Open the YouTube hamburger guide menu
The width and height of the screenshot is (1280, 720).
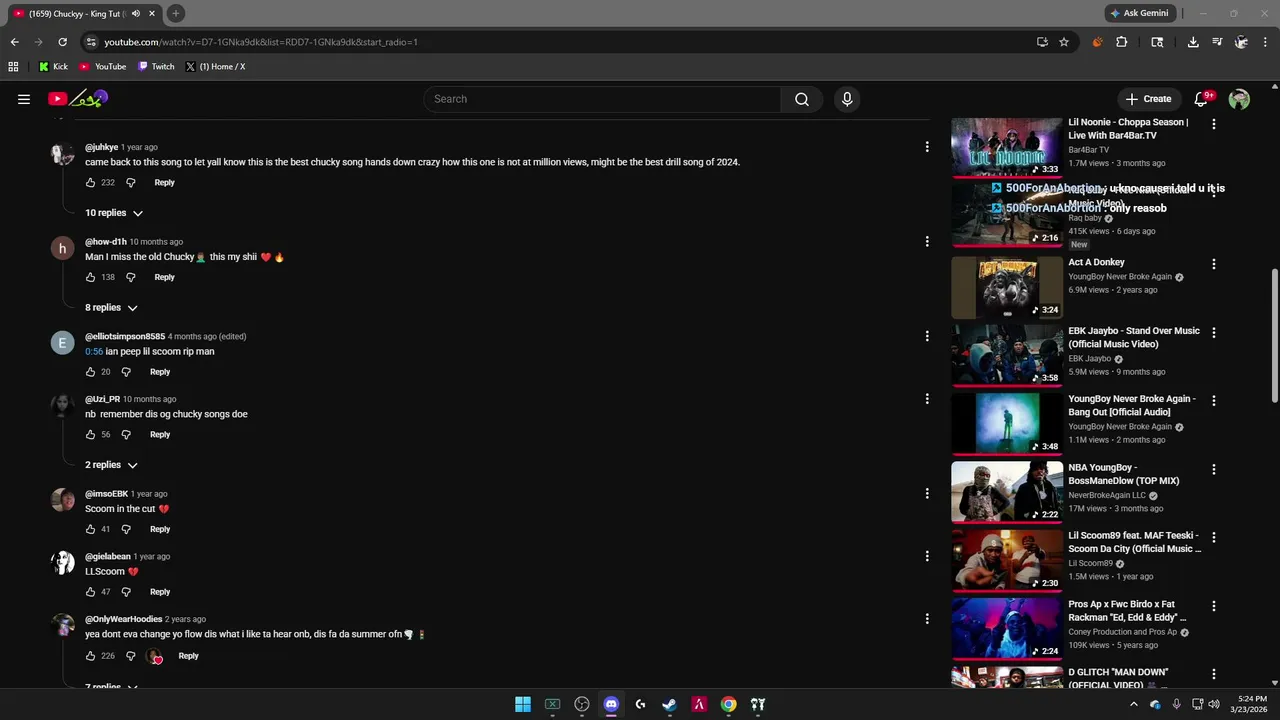[24, 99]
